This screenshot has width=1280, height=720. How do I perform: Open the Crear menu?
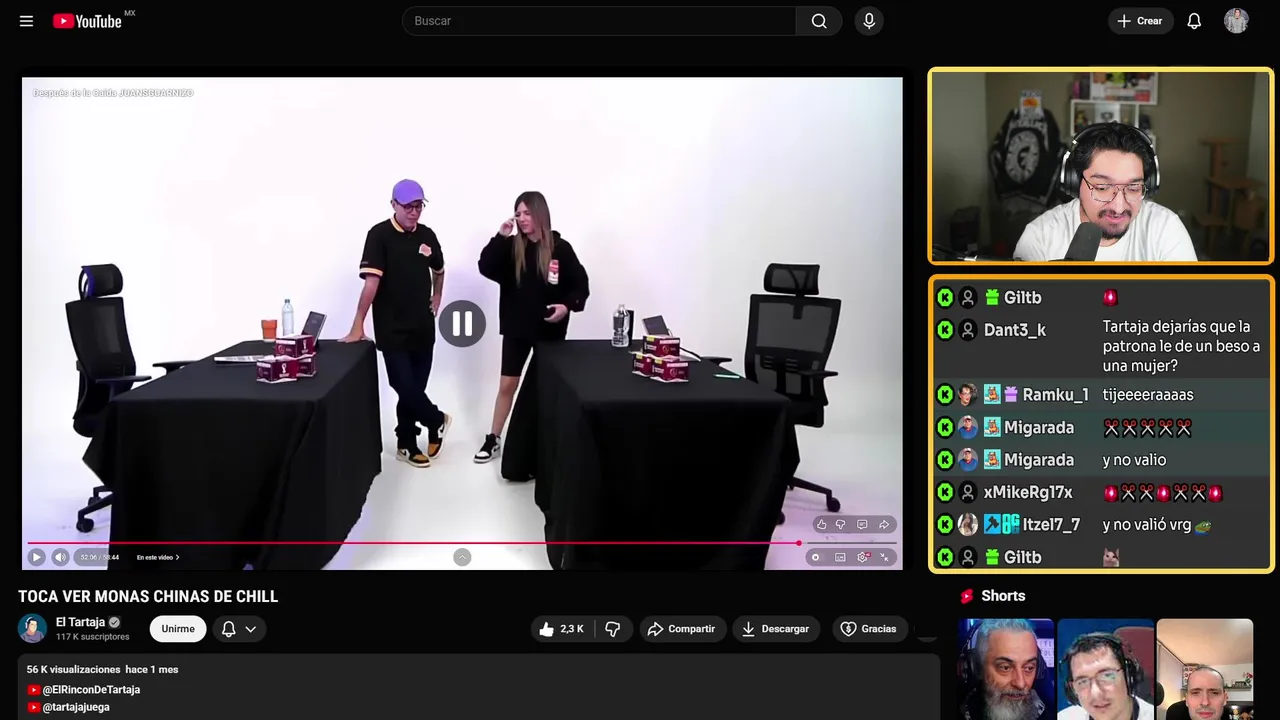[1140, 21]
